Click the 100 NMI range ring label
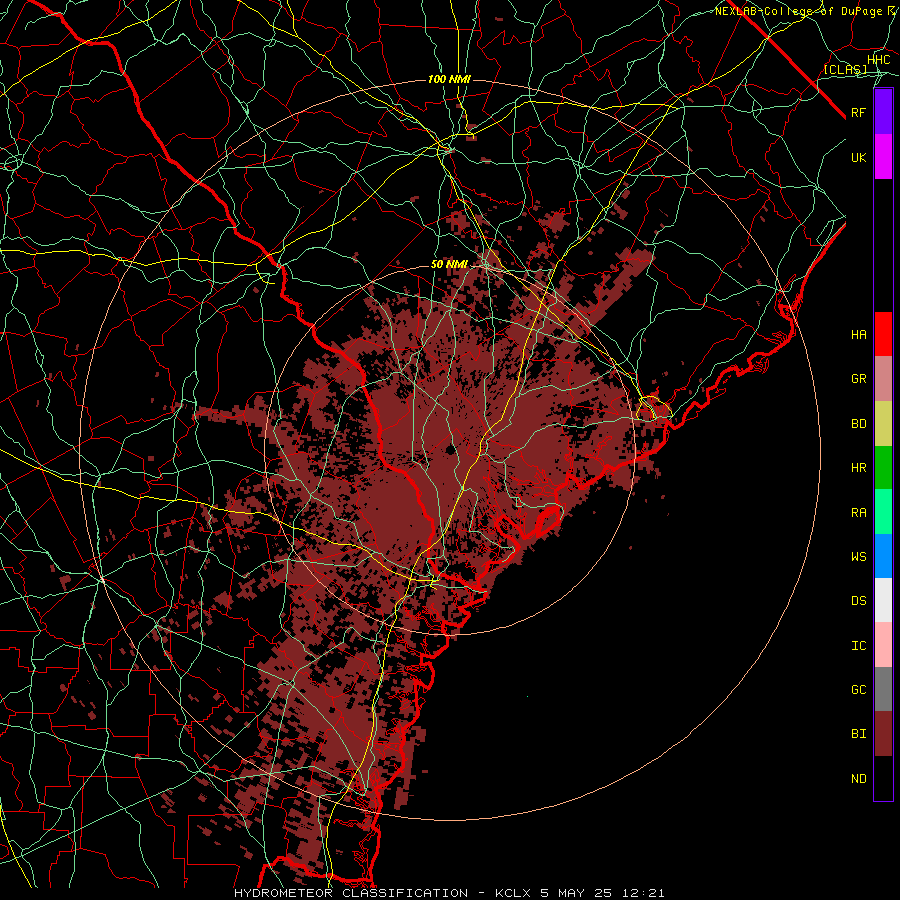This screenshot has width=900, height=900. [449, 79]
